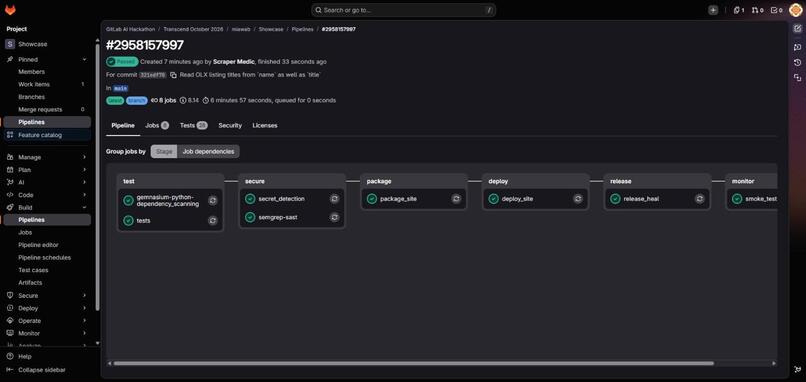Retry the deploy_site job
806x382 pixels.
[x=578, y=198]
